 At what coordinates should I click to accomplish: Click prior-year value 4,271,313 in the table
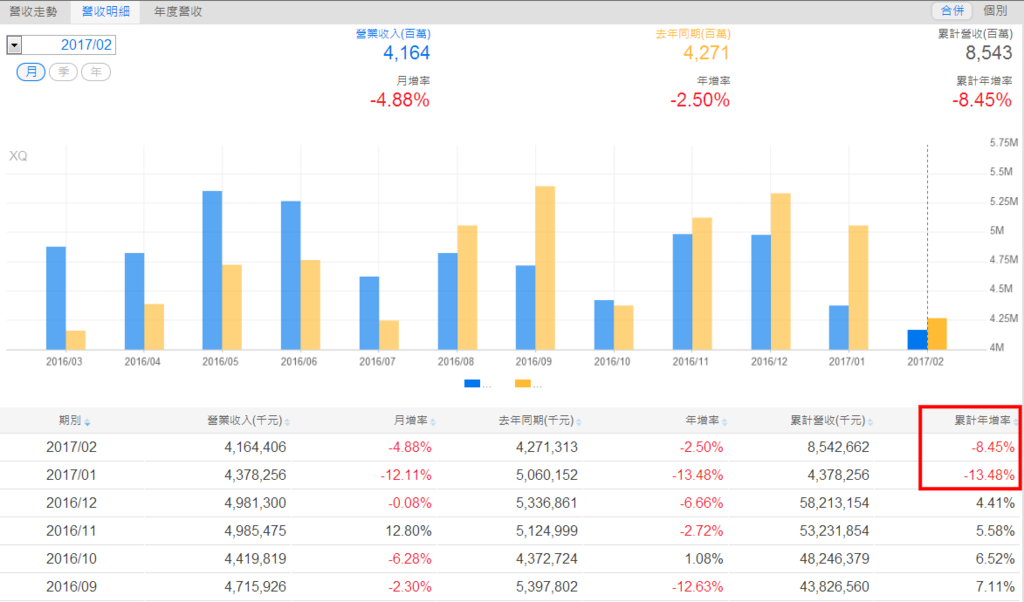click(x=547, y=447)
